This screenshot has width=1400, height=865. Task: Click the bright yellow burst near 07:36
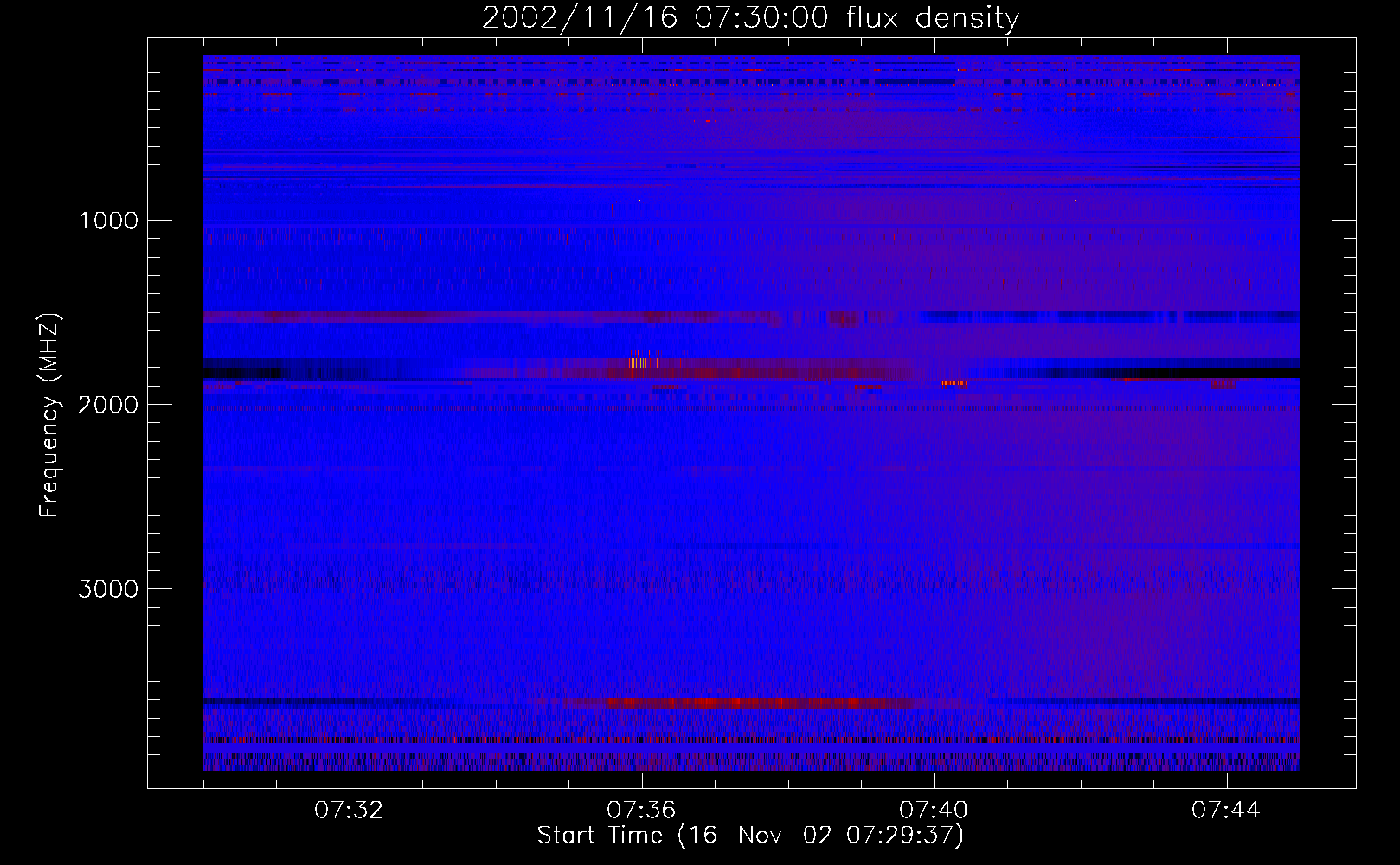(x=640, y=362)
